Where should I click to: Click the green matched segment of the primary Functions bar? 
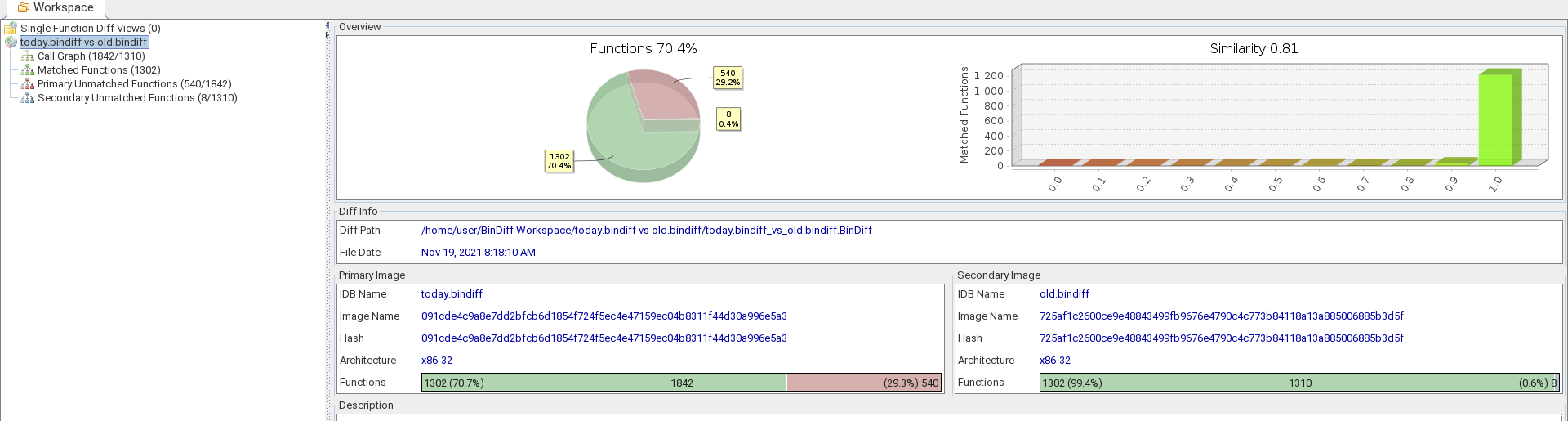point(604,383)
